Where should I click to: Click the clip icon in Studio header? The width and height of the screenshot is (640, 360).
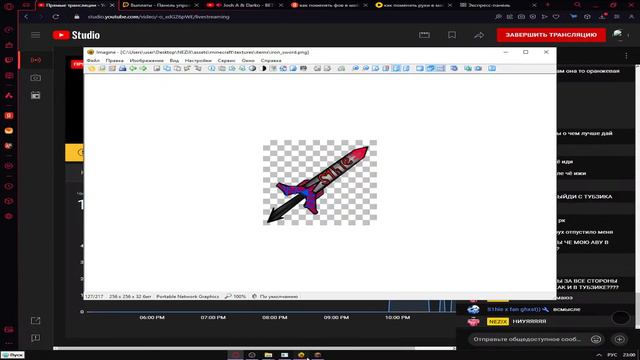(424, 35)
